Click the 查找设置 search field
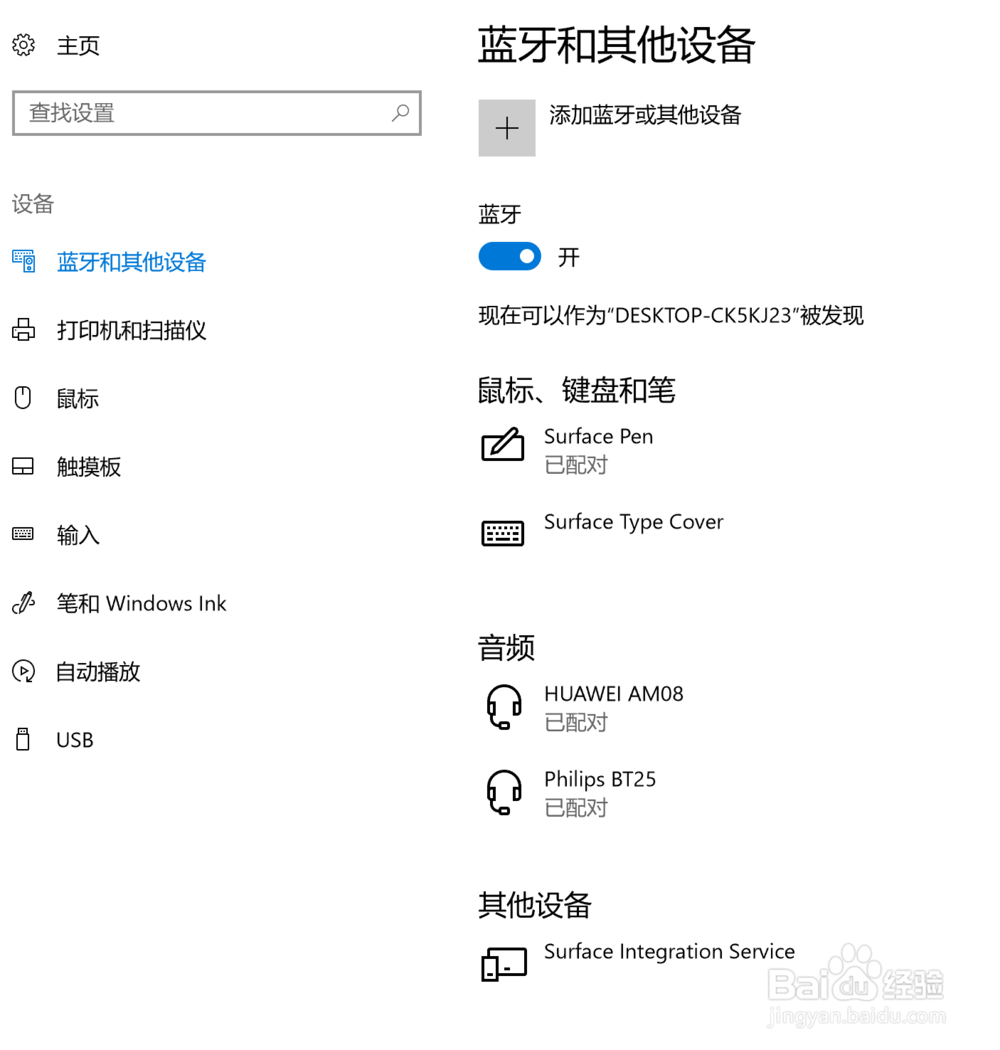 click(x=216, y=113)
